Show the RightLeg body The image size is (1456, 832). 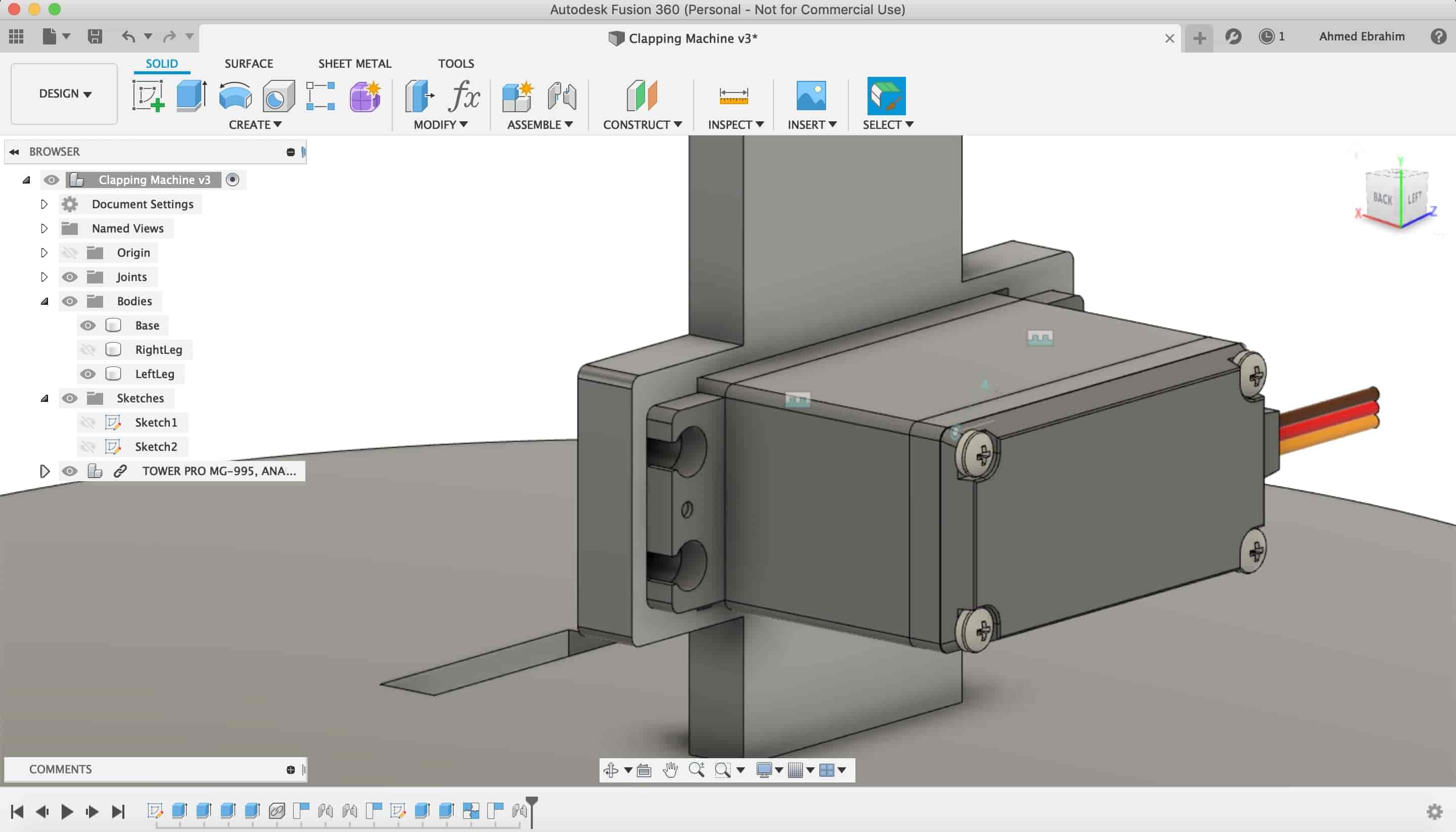[x=87, y=350]
